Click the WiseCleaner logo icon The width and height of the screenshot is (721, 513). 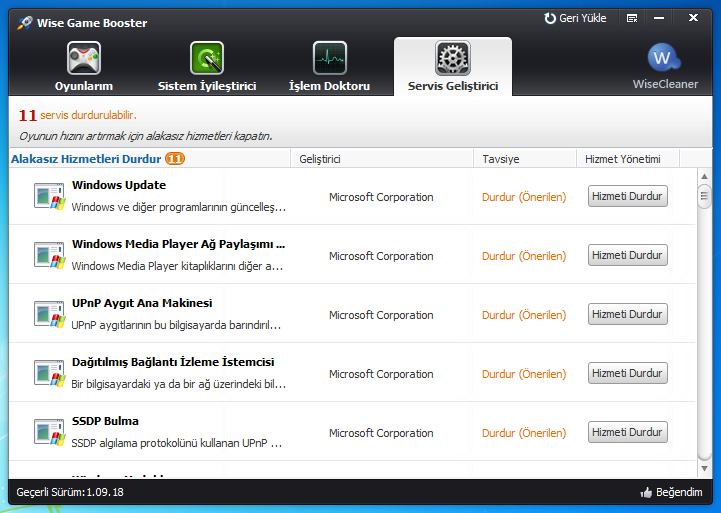click(664, 58)
